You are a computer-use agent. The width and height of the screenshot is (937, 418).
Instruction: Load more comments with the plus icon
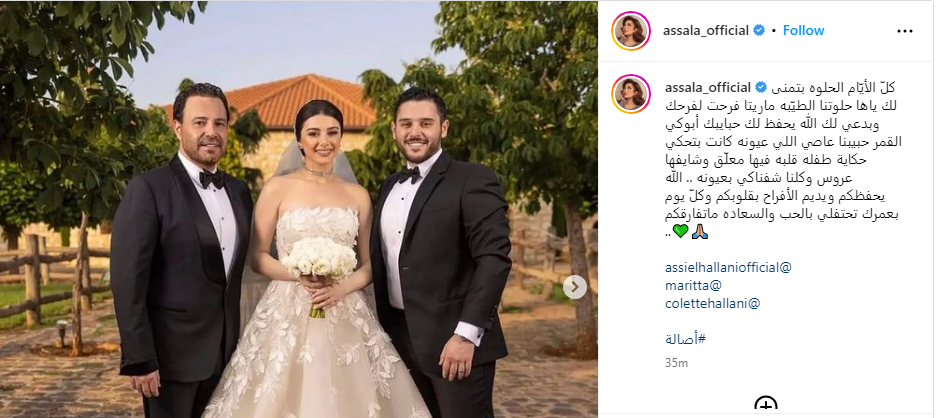(765, 406)
